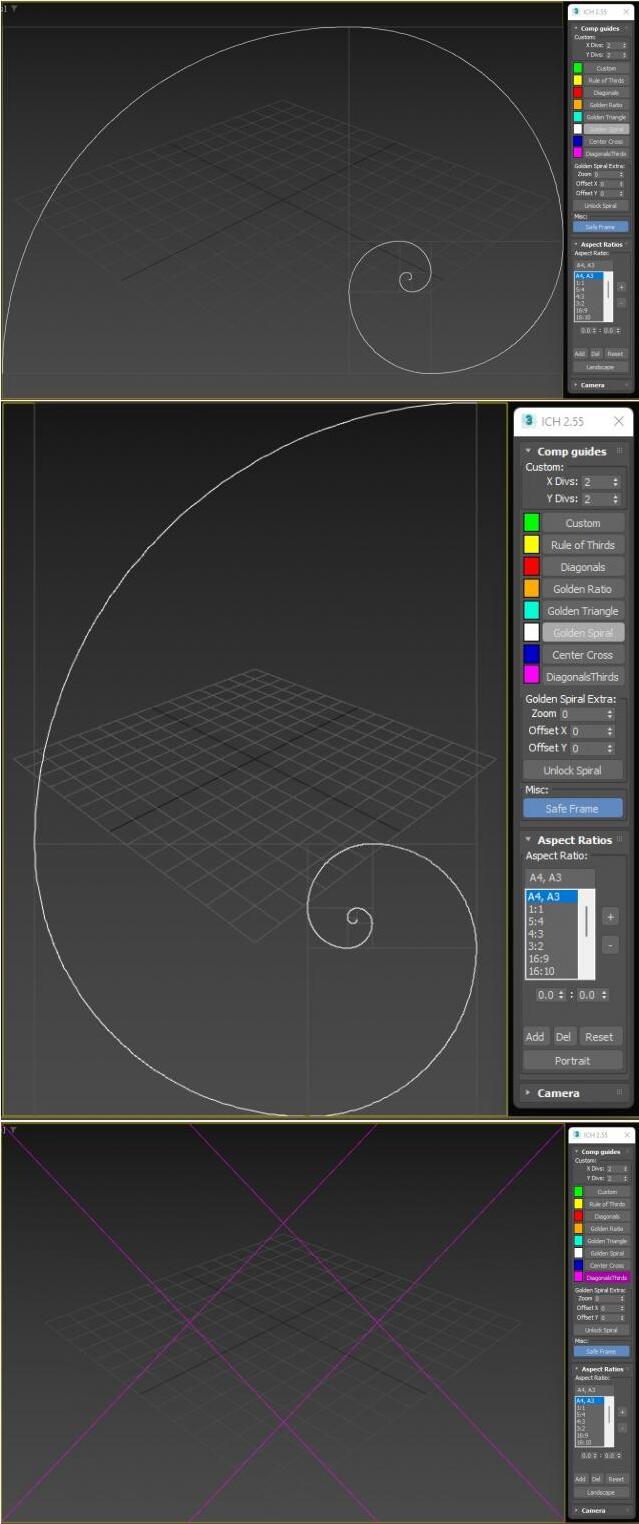
Task: Click the Aspect Ratio name field showing A4, A3
Action: click(560, 877)
